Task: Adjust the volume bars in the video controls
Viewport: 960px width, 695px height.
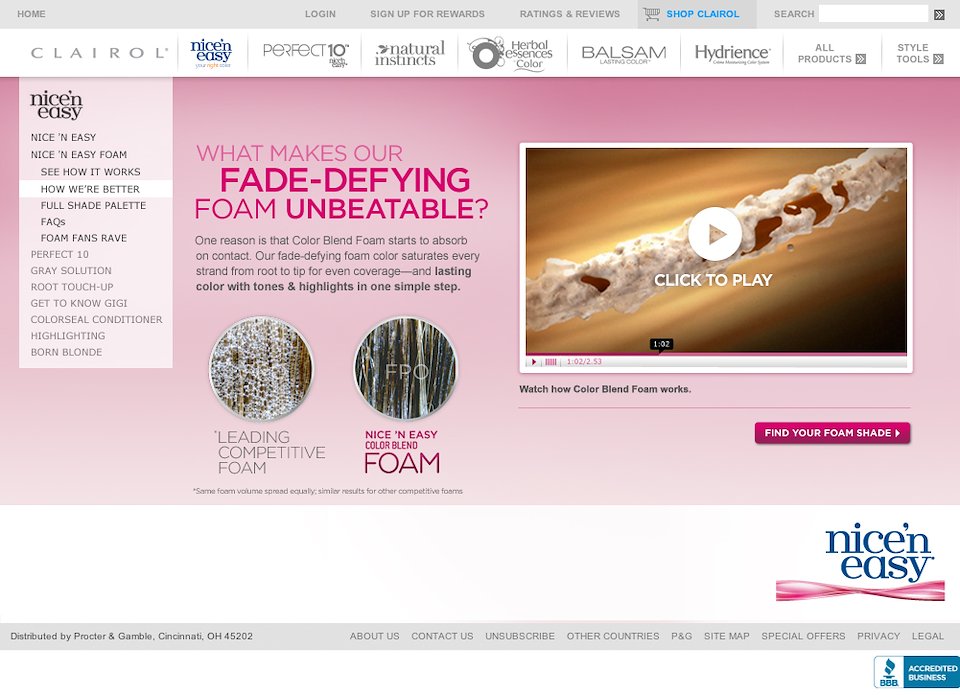Action: point(550,362)
